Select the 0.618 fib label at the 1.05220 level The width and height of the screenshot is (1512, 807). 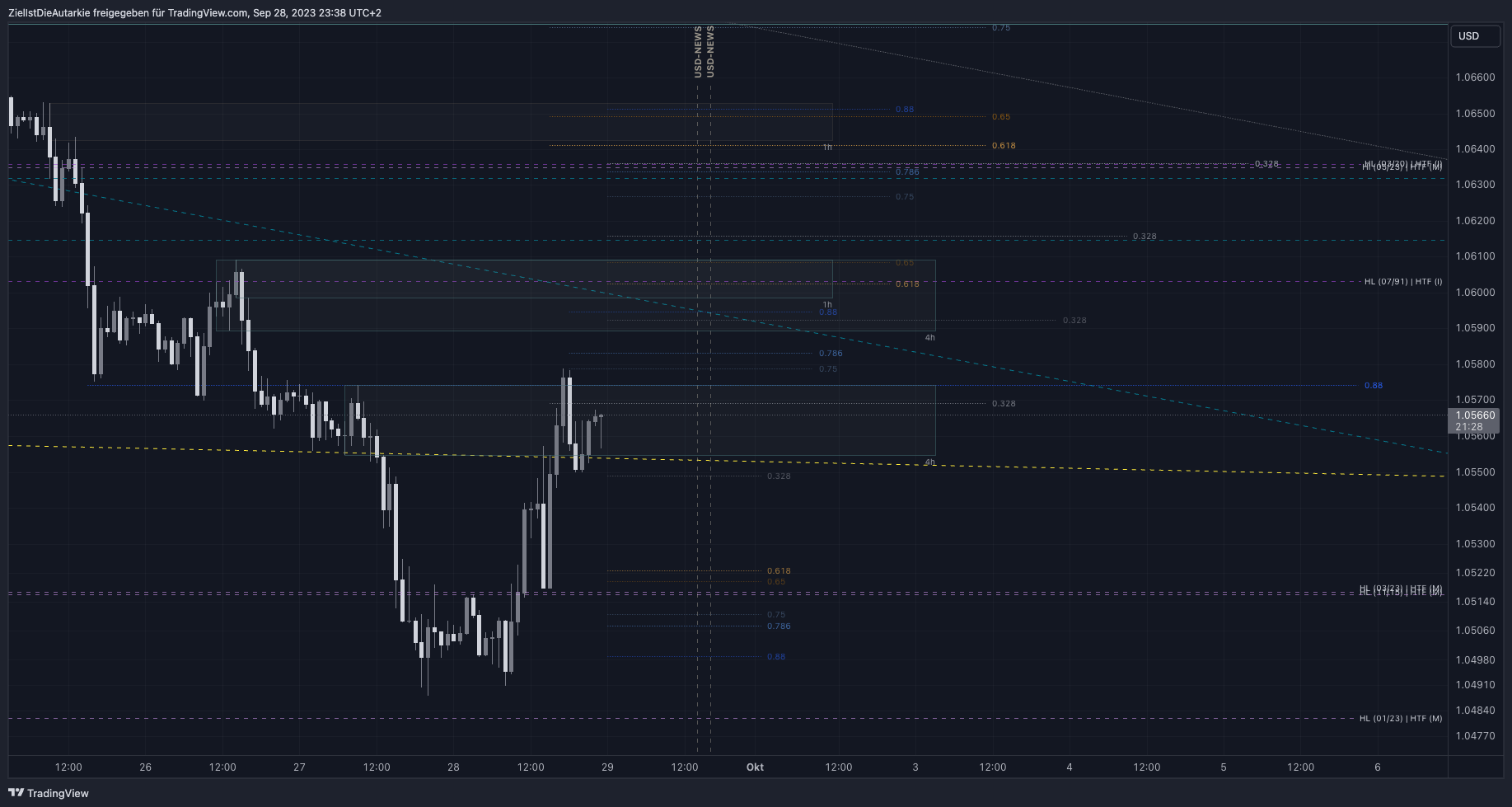(779, 571)
